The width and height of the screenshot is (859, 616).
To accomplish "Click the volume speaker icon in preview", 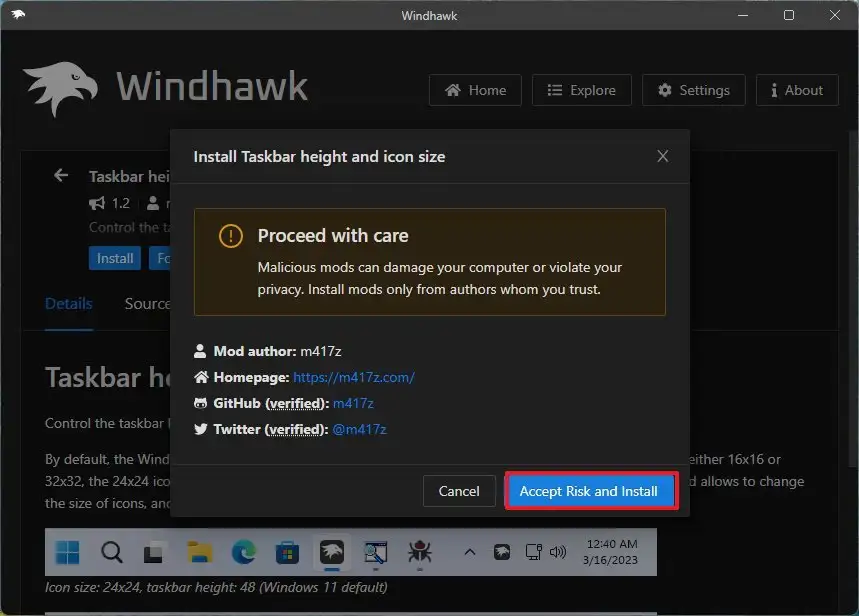I will (x=558, y=552).
